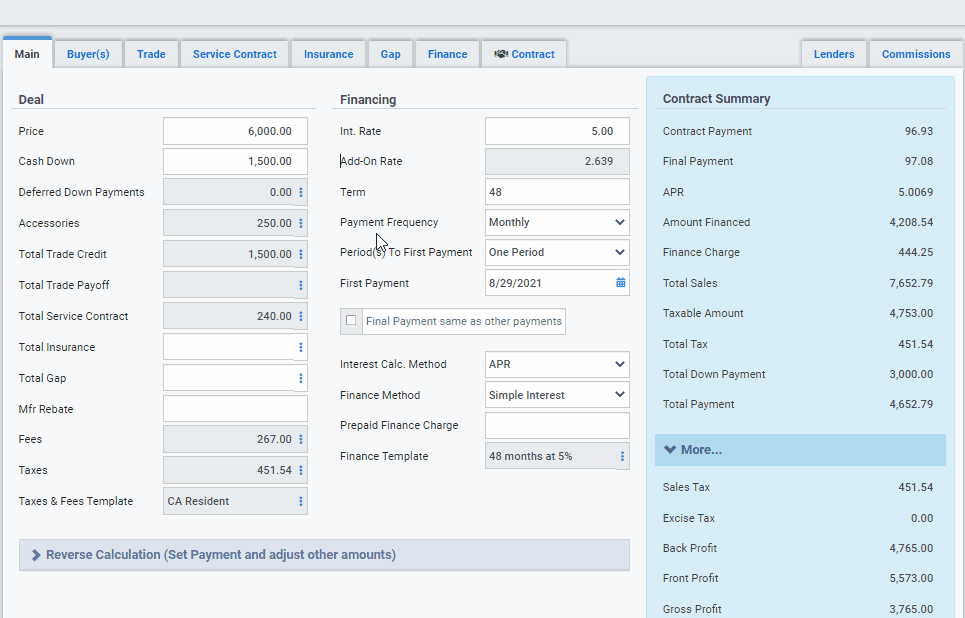Click the Total Gap options icon

pyautogui.click(x=300, y=377)
